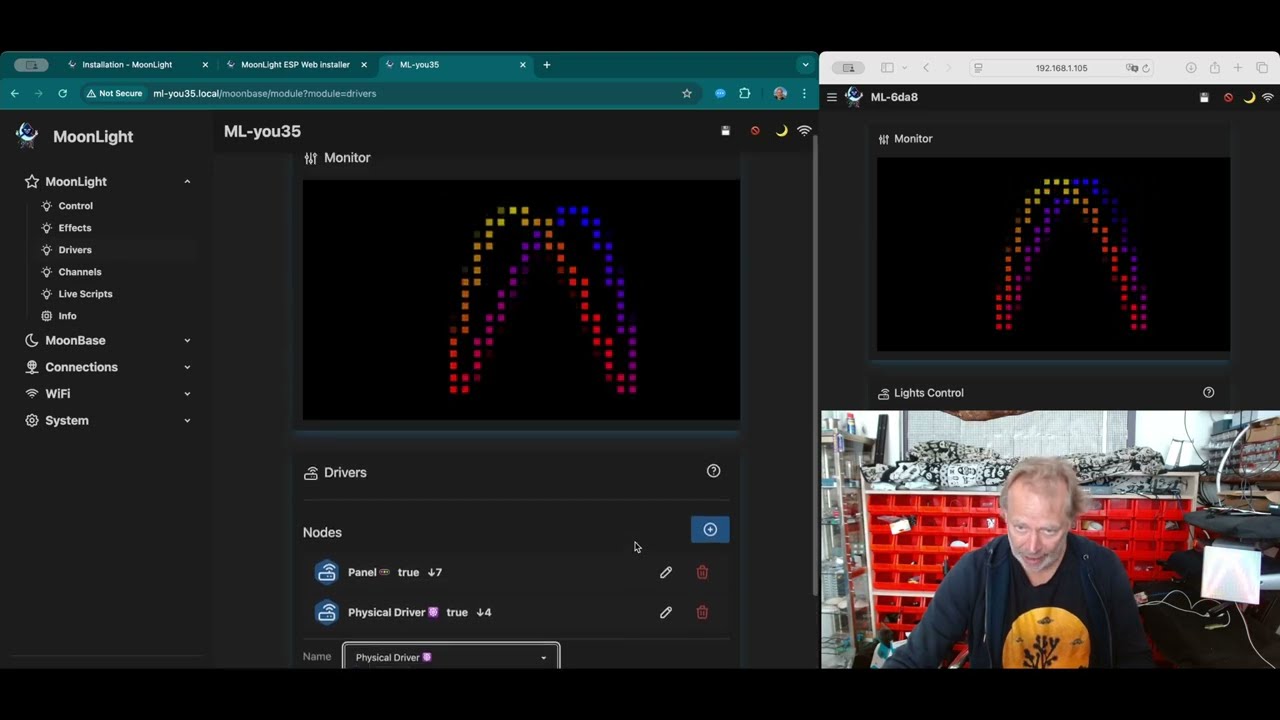Open the hamburger menu in the ML-6da8 window
1280x720 pixels.
click(x=831, y=97)
